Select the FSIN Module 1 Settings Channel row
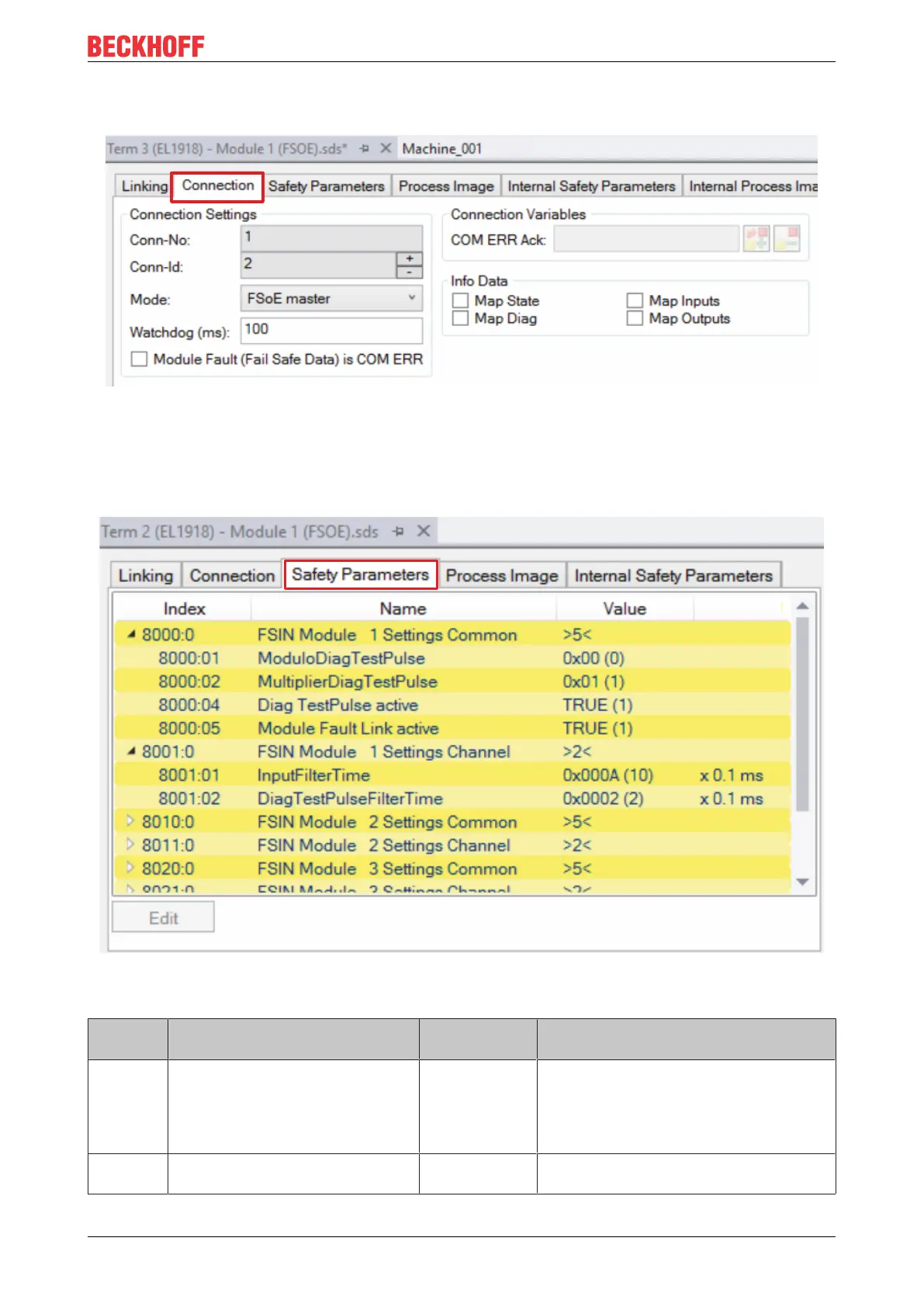 pos(453,751)
